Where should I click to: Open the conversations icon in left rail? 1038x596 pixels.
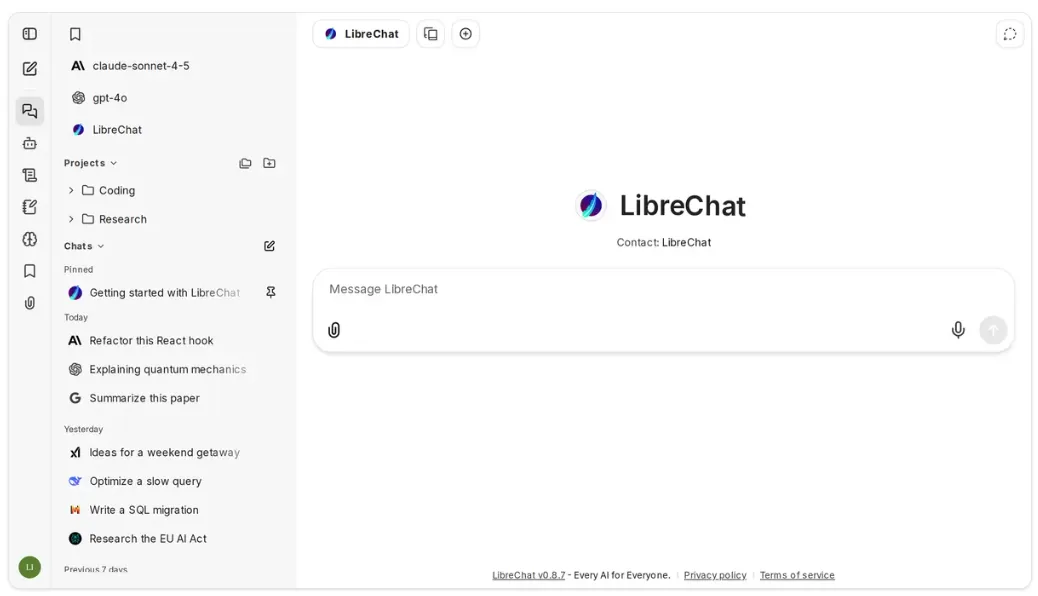pos(30,111)
